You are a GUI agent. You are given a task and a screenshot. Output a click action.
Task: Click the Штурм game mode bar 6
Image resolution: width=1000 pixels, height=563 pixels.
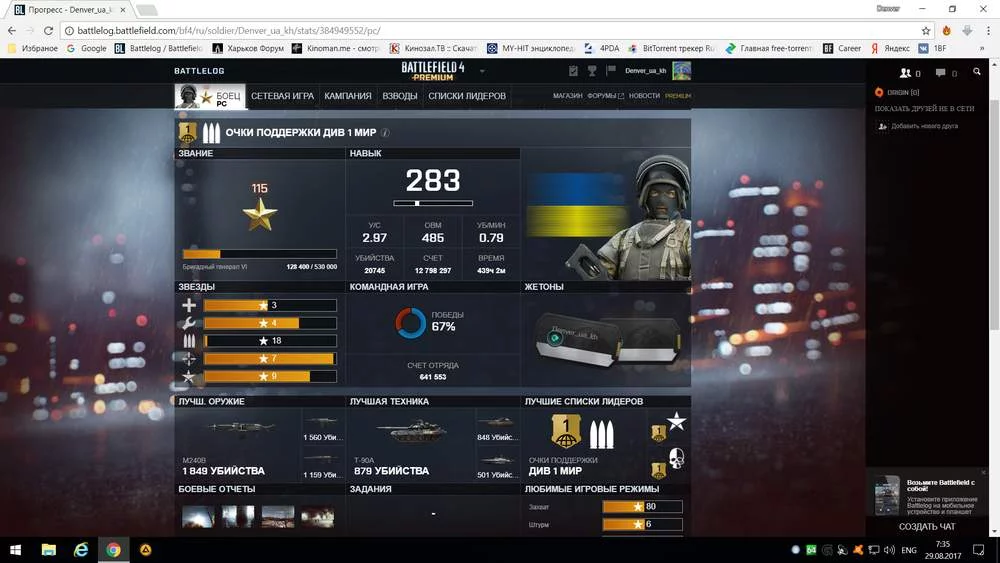pos(642,524)
